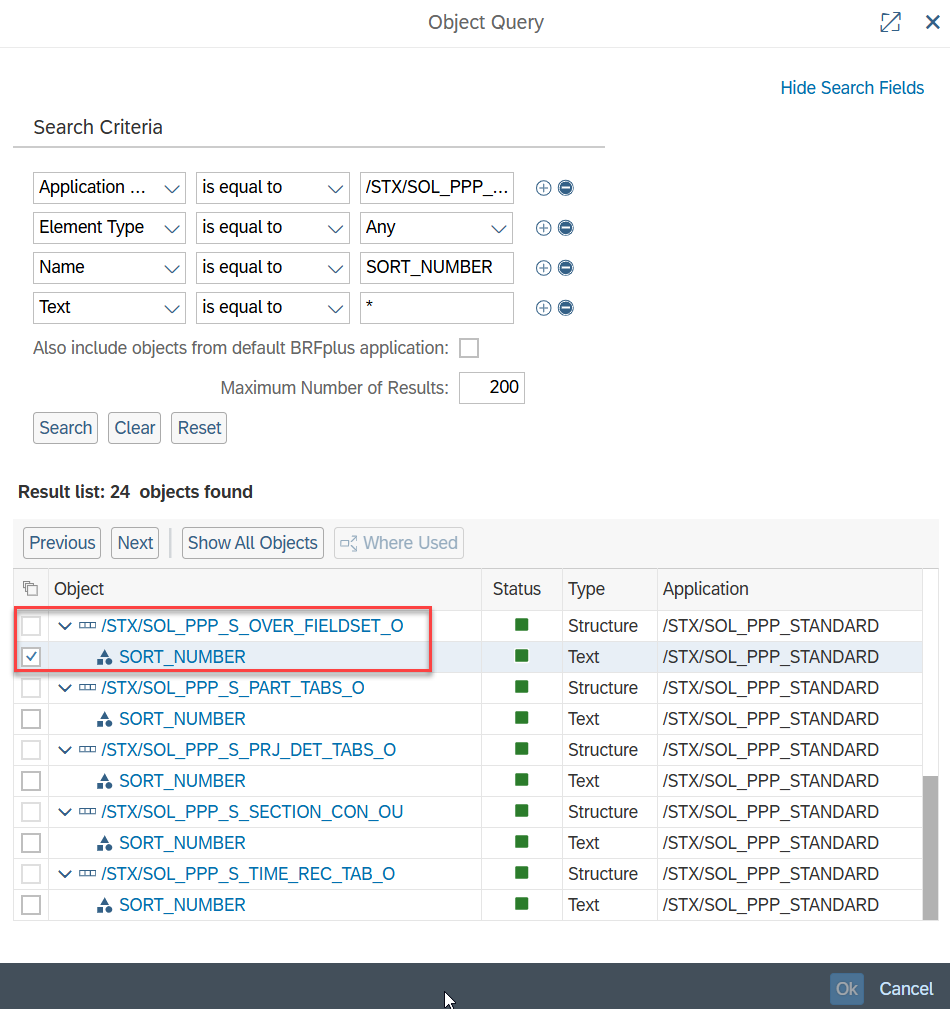Enable including objects from default BRFplus application
The width and height of the screenshot is (950, 1009).
coord(468,348)
